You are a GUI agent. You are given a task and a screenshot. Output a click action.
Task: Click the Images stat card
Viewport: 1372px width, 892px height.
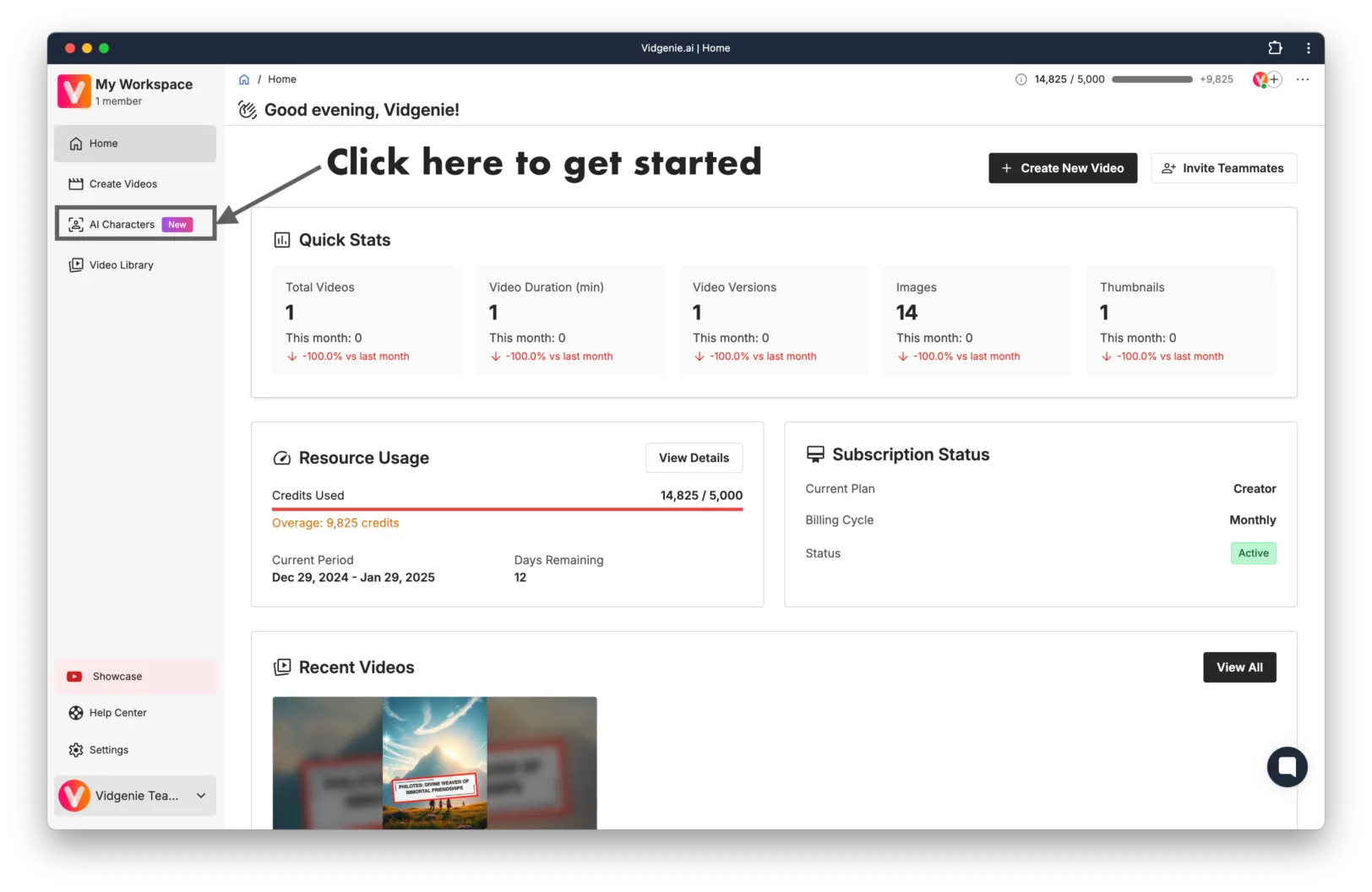pyautogui.click(x=977, y=321)
